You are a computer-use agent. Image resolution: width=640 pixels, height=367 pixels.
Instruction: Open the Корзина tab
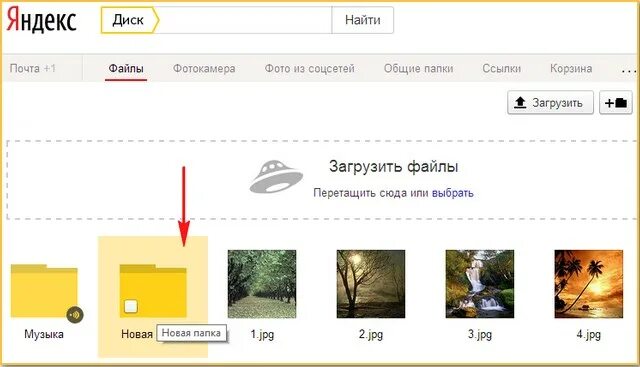click(571, 68)
